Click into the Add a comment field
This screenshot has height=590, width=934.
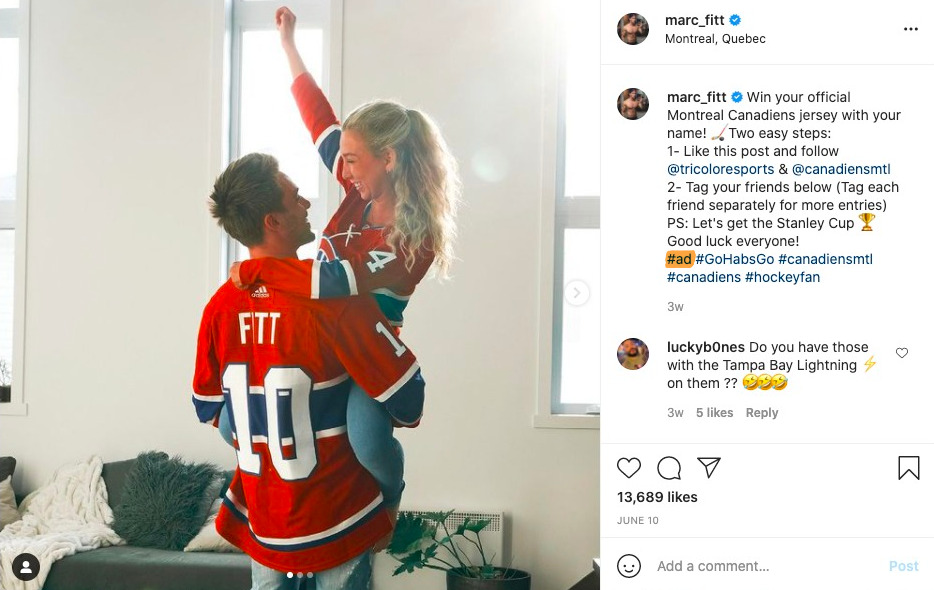click(x=765, y=566)
